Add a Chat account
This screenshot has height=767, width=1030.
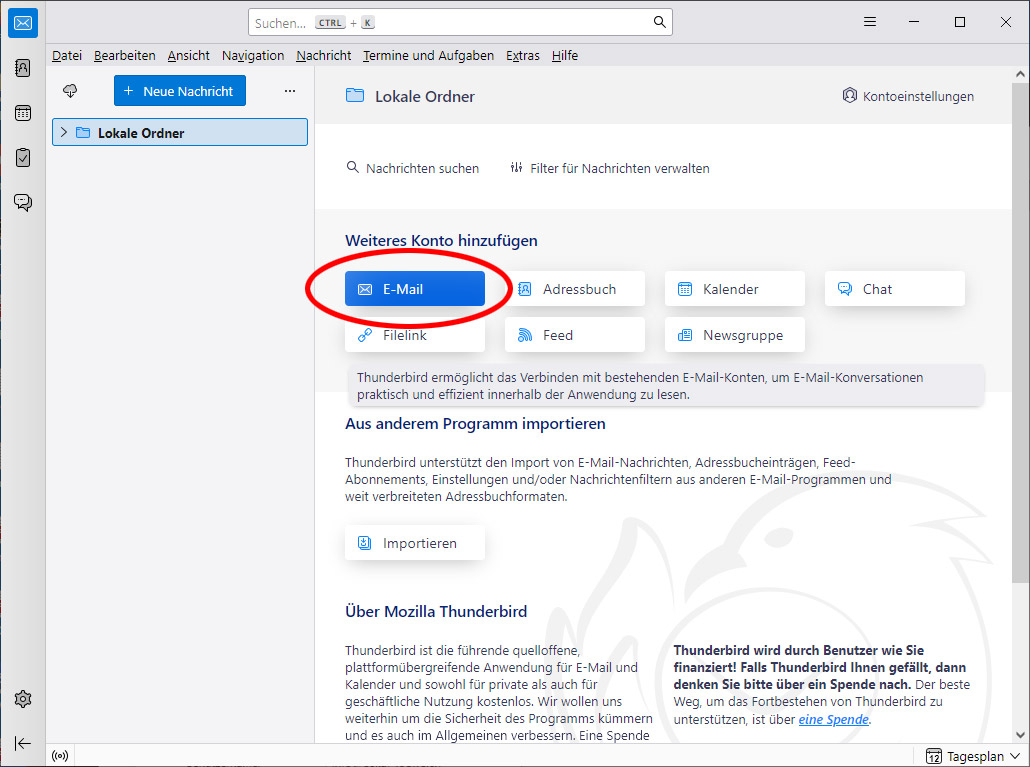(895, 289)
